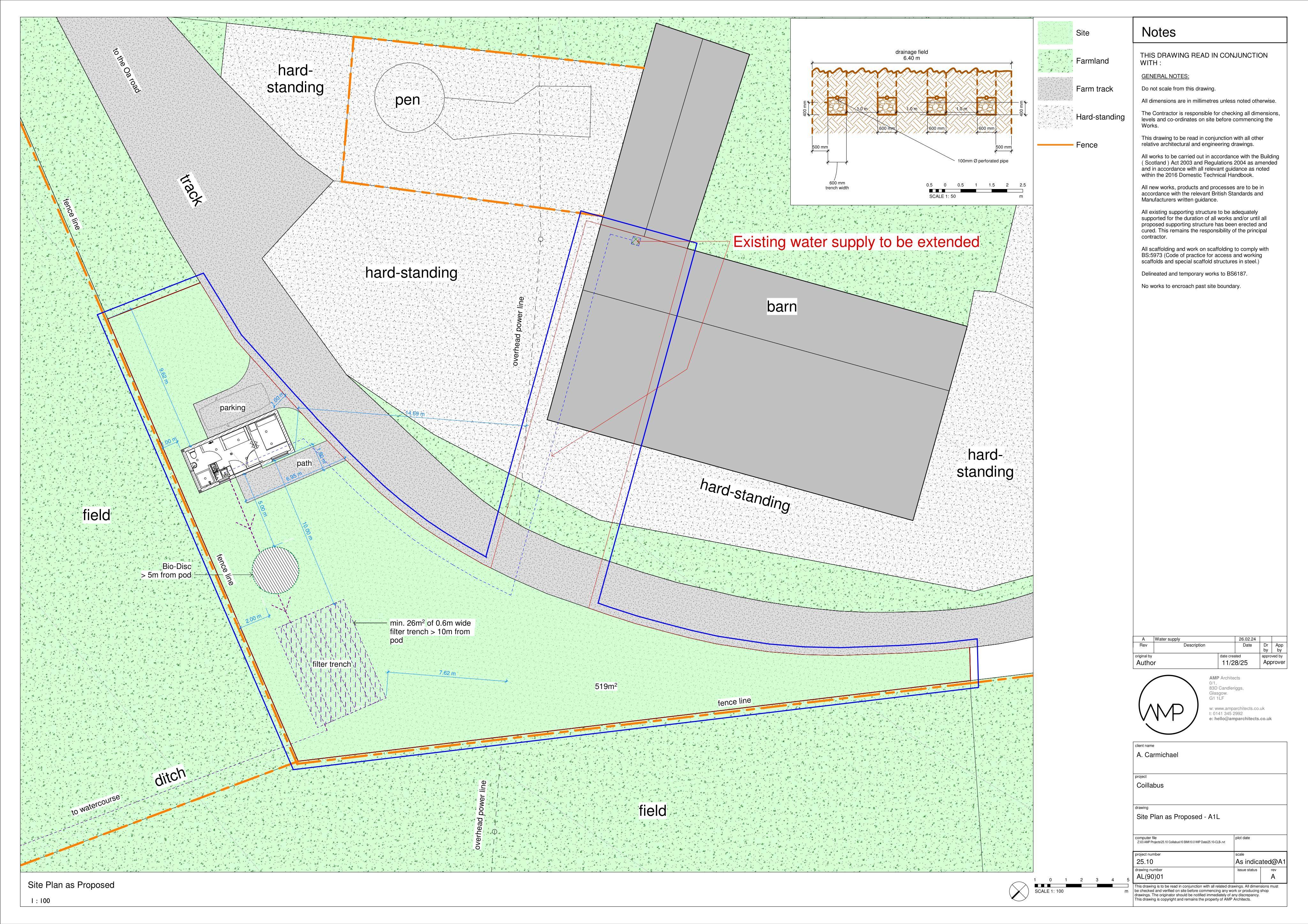Click the '2.00 m' dimension near the fence
1308x924 pixels.
254,619
